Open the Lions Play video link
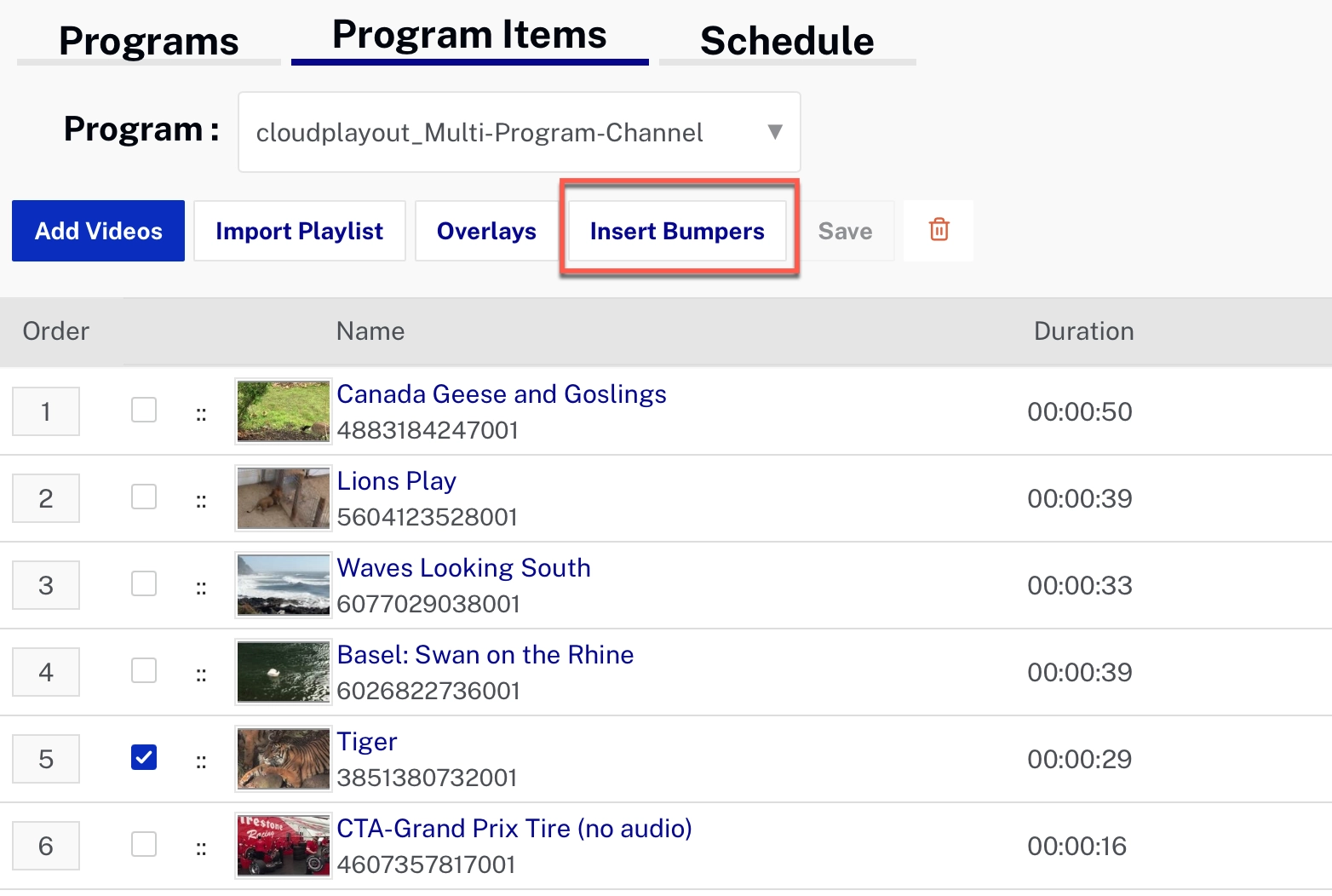The image size is (1332, 896). point(396,480)
